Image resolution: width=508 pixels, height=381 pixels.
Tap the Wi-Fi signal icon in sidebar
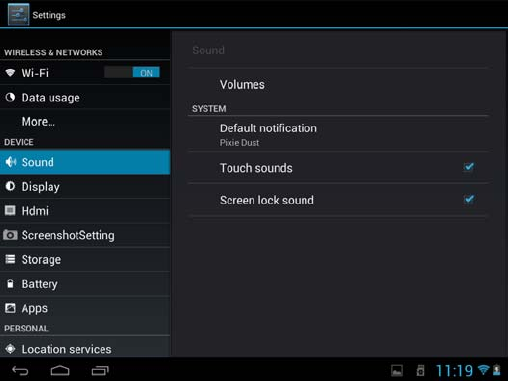tap(10, 72)
